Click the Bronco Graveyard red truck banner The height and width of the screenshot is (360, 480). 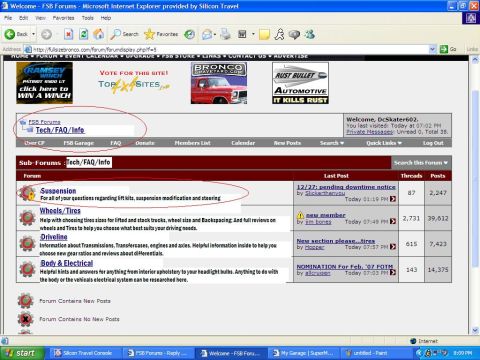click(219, 83)
